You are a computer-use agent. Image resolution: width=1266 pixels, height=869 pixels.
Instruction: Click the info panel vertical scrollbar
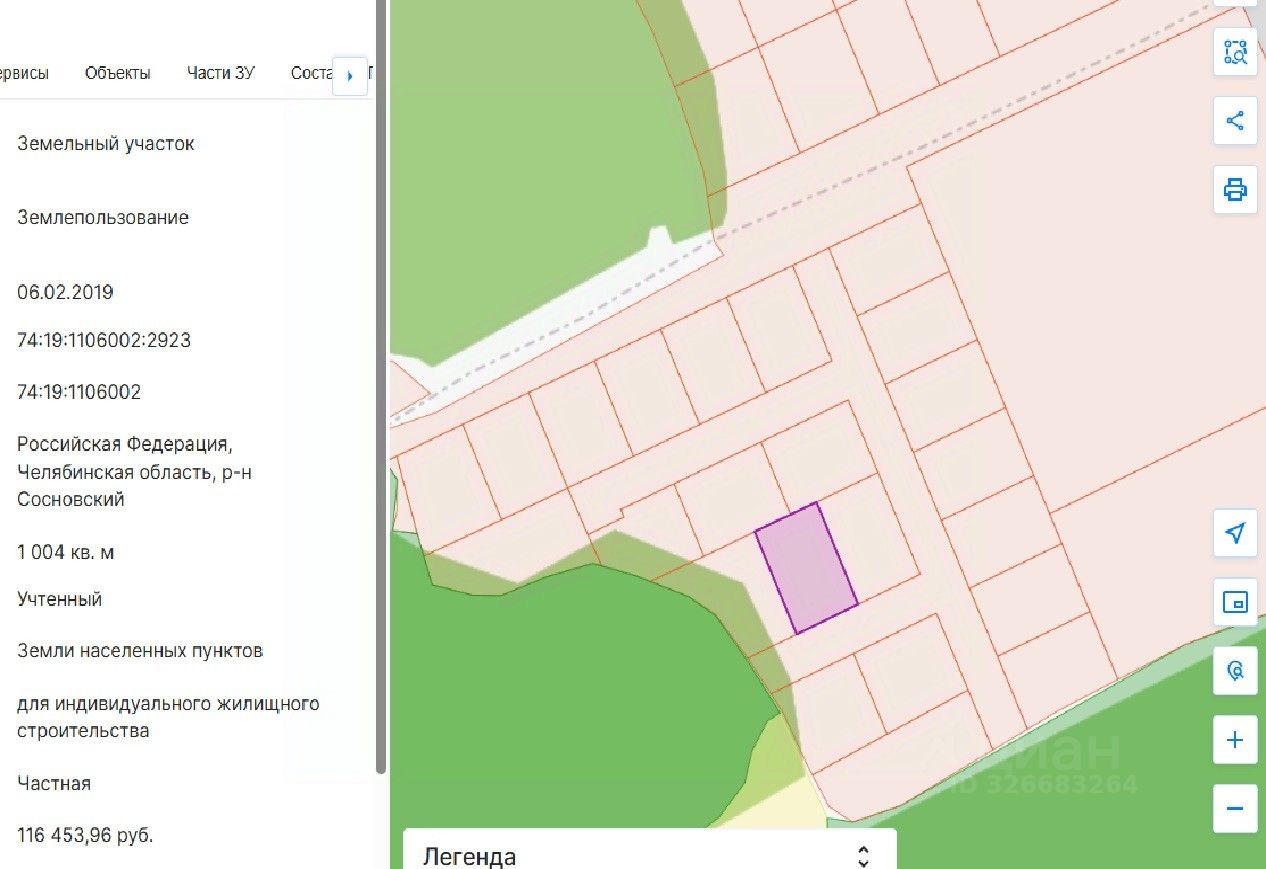coord(380,386)
